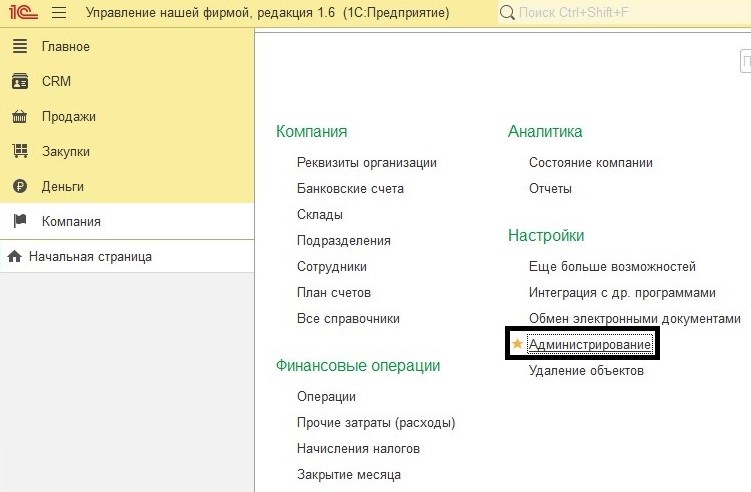Open Удаление объектов

(x=586, y=371)
